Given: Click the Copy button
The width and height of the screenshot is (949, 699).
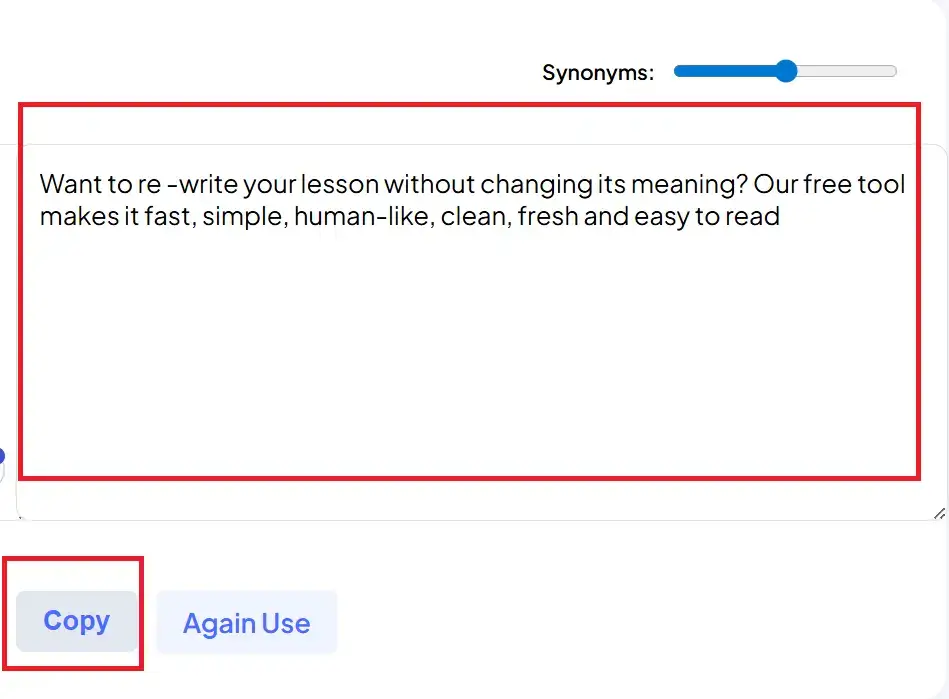Looking at the screenshot, I should 76,621.
